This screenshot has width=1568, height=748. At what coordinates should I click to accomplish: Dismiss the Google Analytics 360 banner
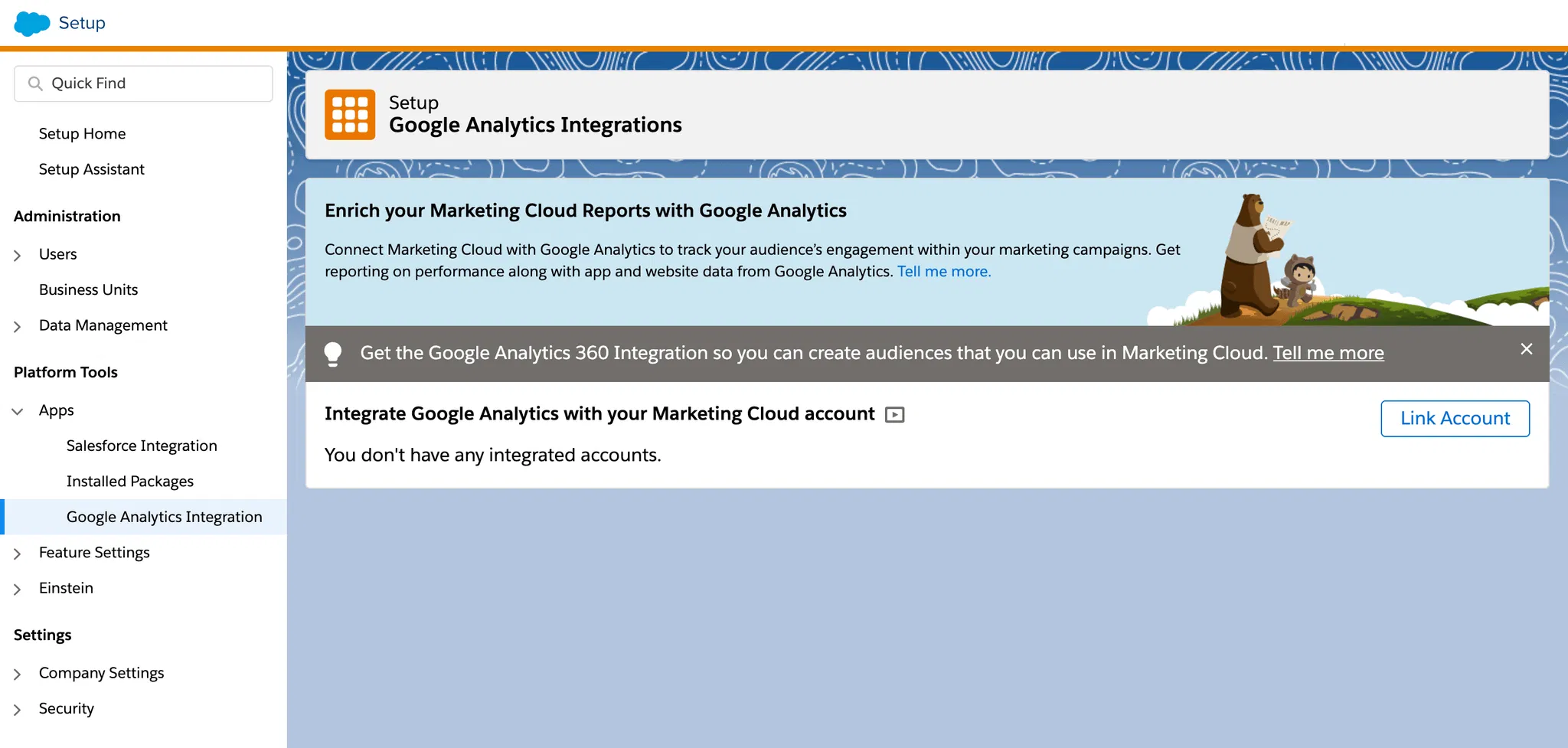click(x=1526, y=349)
